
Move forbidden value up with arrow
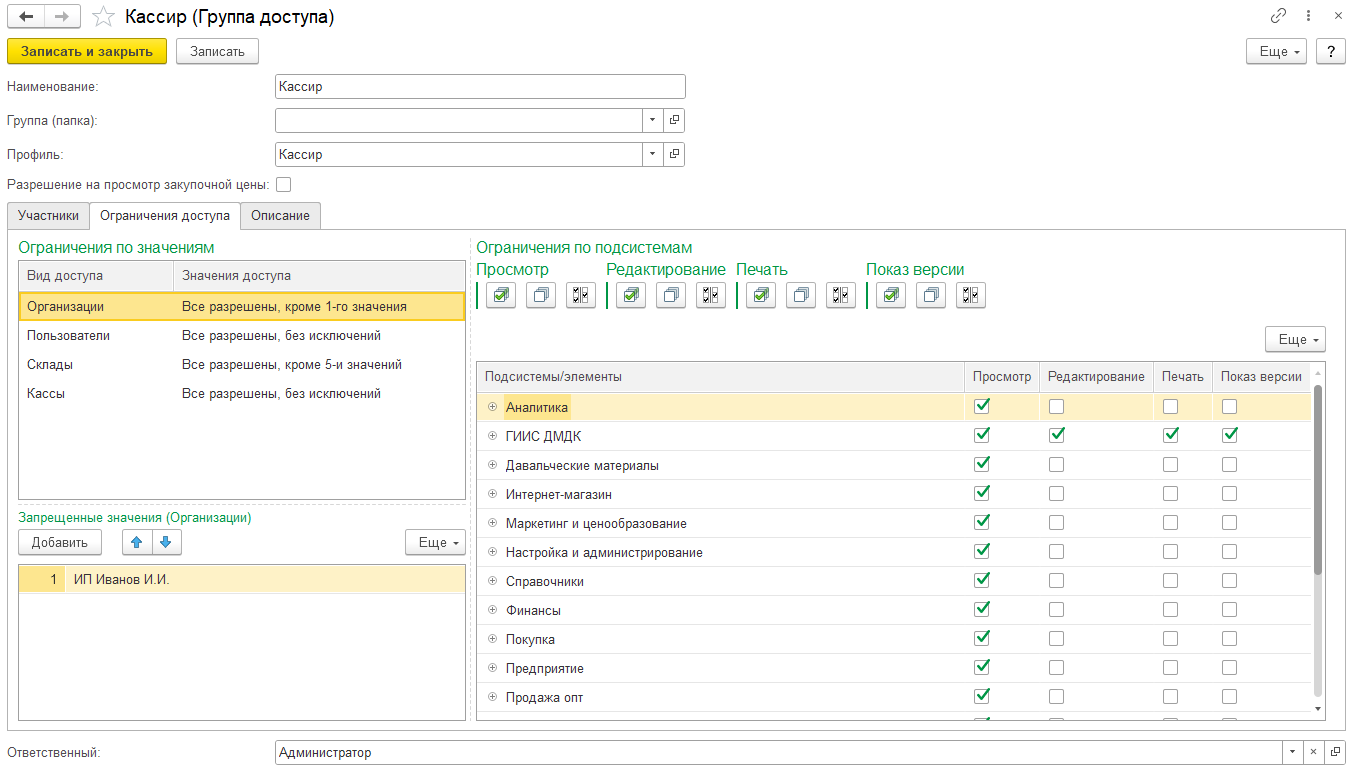137,542
